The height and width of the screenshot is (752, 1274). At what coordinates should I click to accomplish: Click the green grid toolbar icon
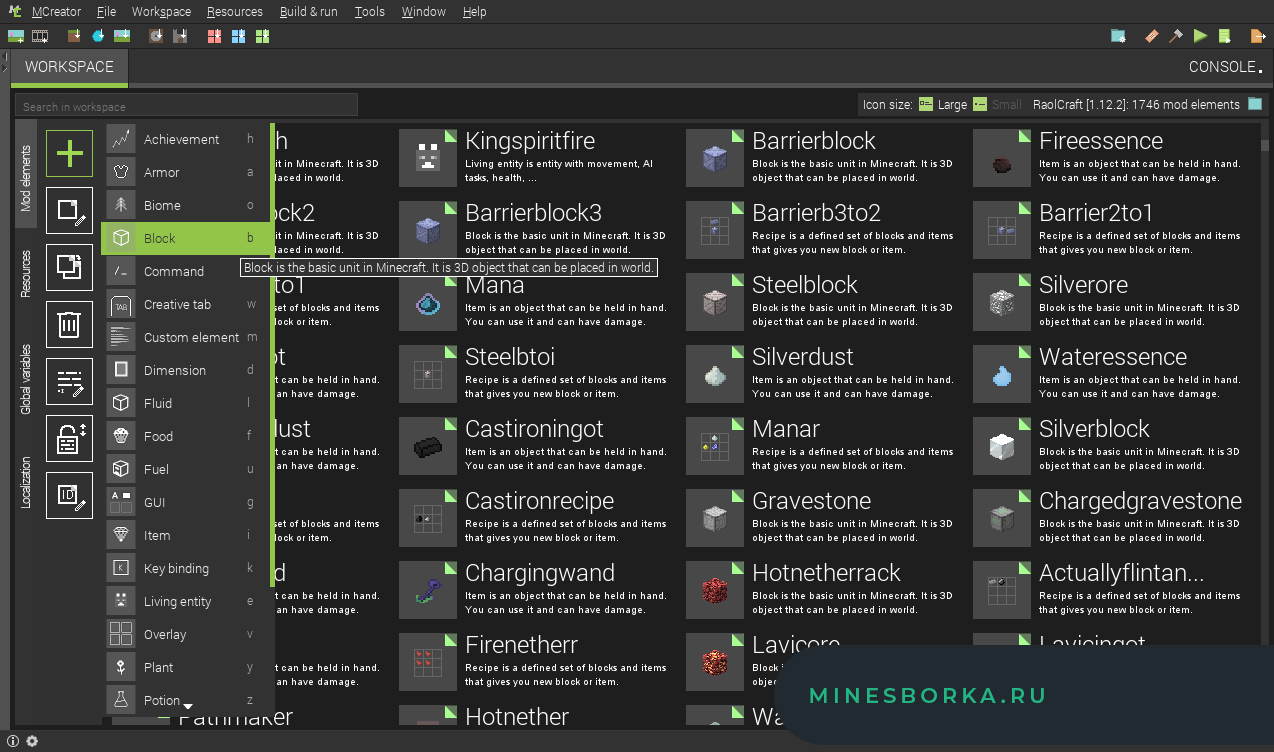click(262, 36)
